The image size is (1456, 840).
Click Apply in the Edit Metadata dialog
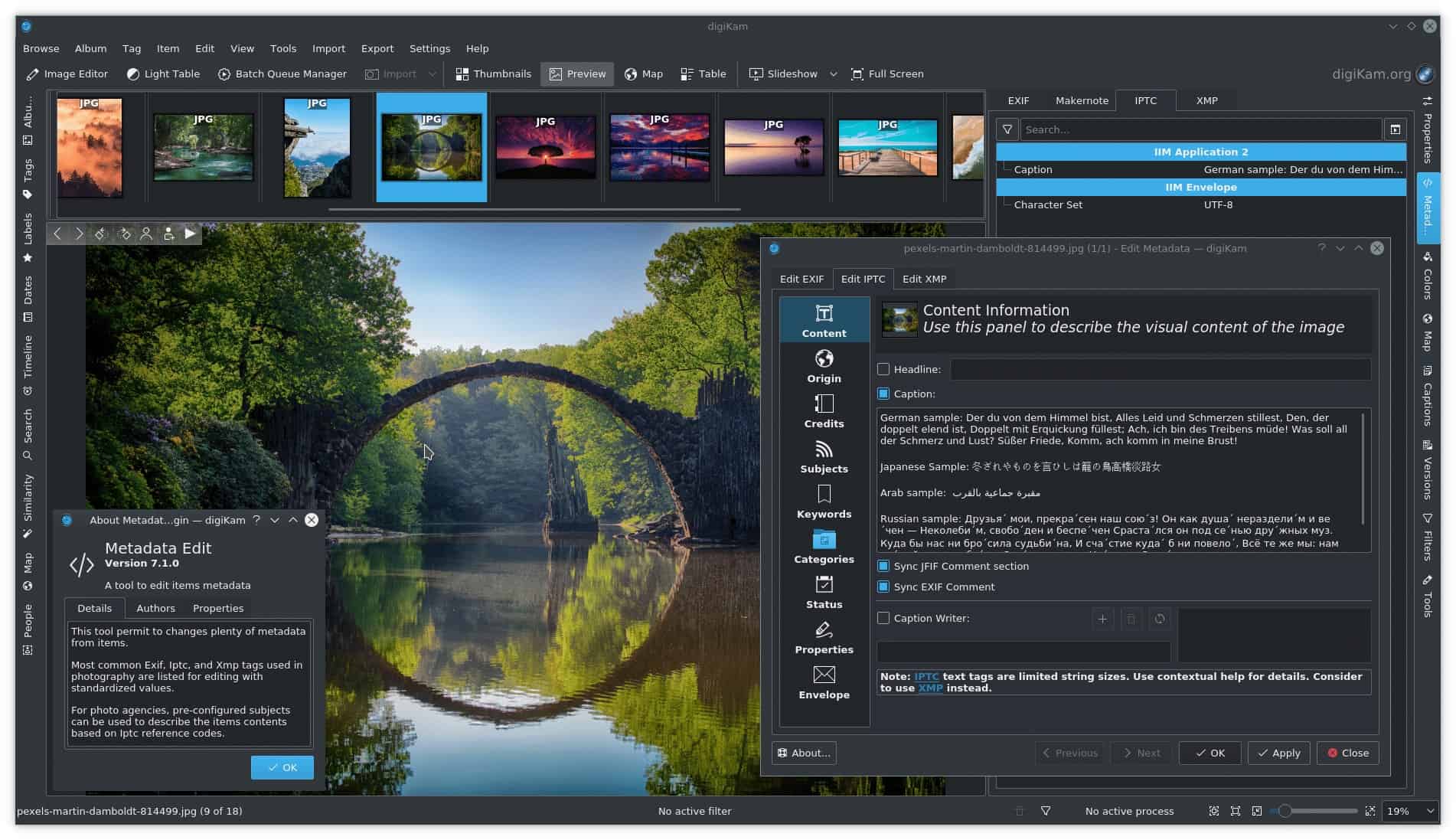[1278, 753]
